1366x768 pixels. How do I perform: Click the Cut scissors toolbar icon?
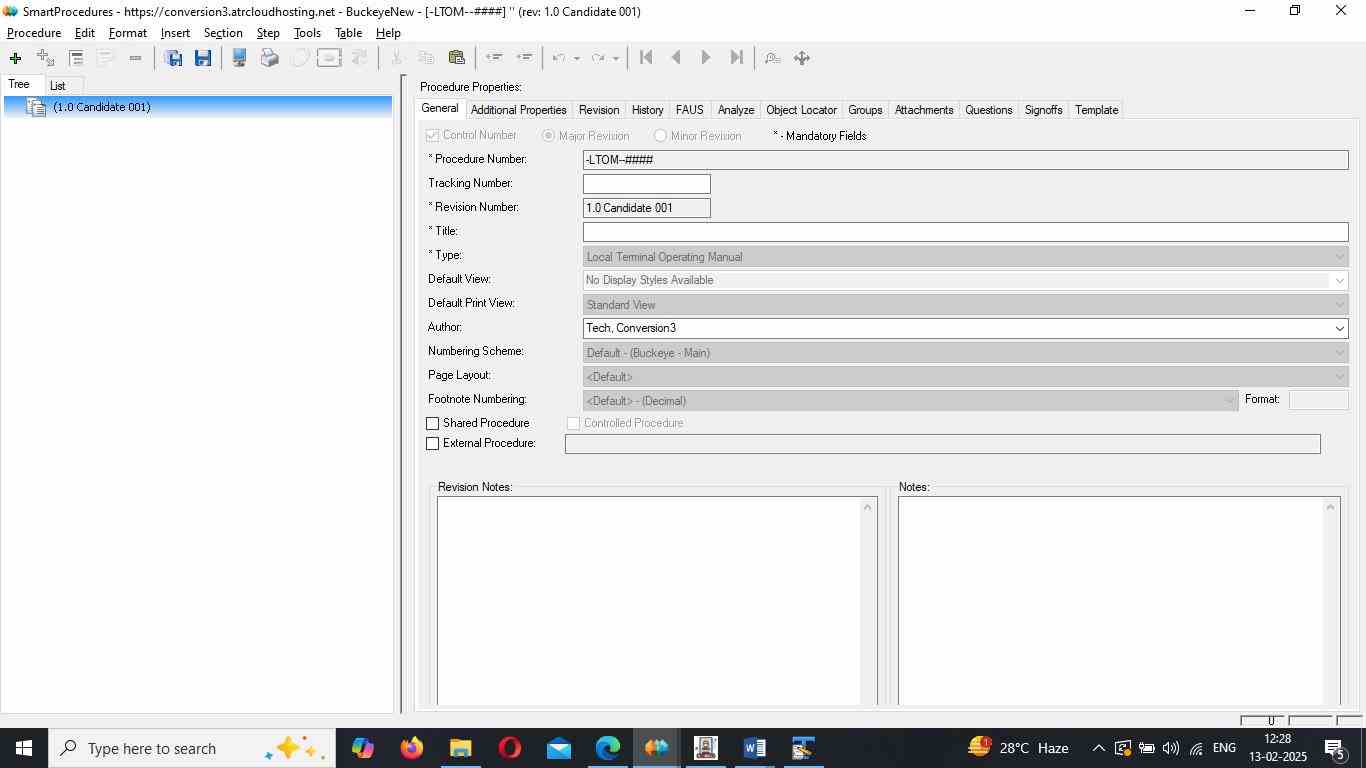pos(397,58)
